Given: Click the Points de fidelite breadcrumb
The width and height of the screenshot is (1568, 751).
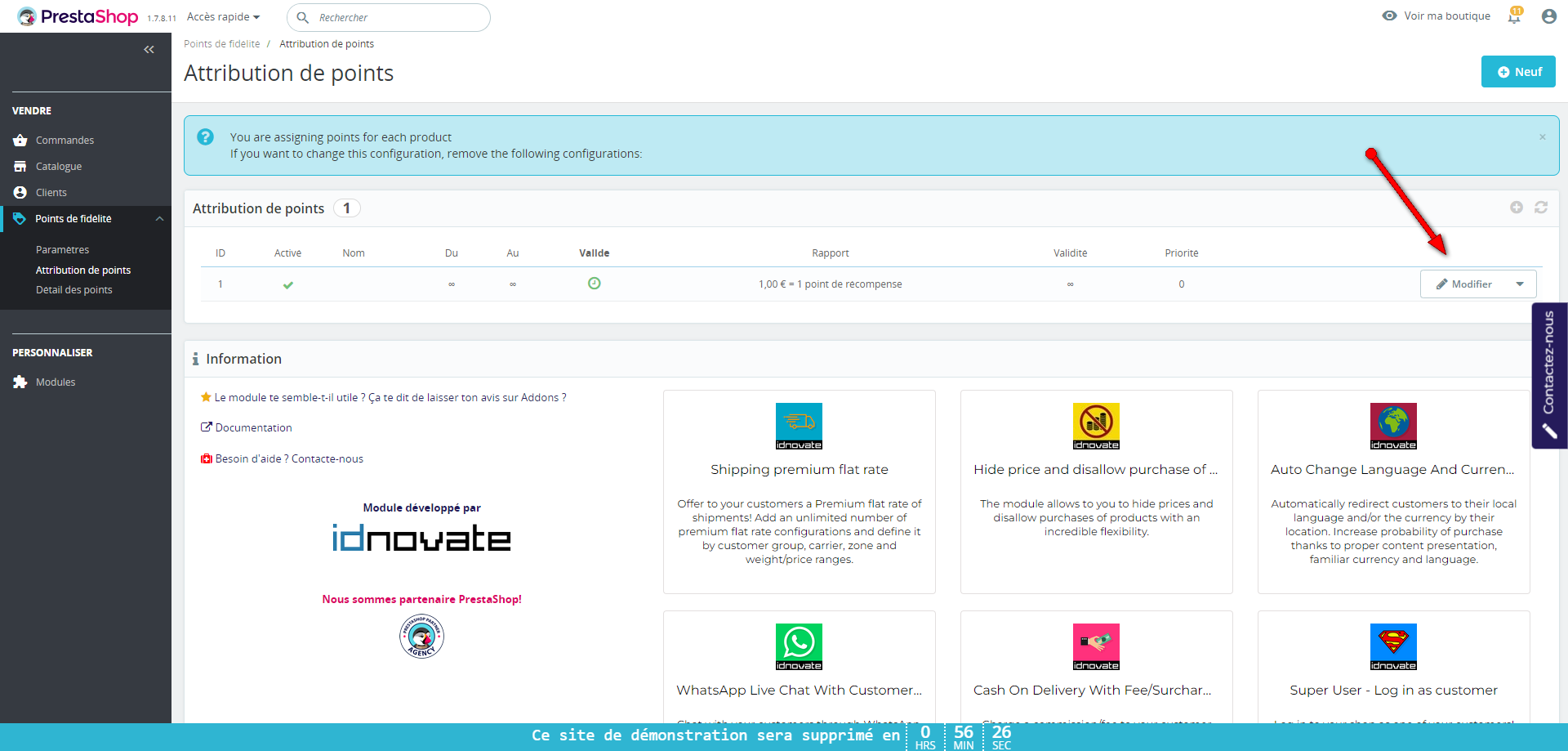Looking at the screenshot, I should coord(222,44).
